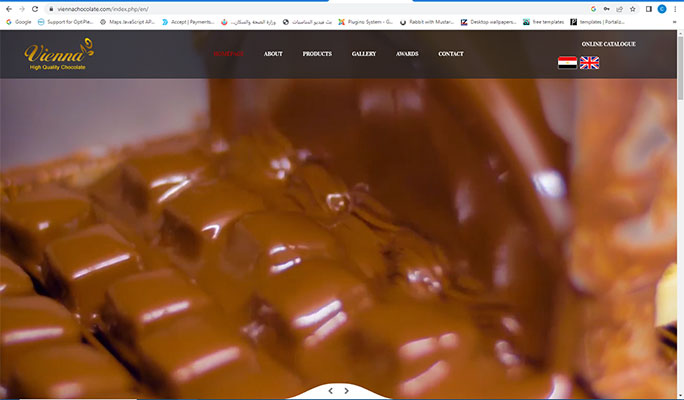Image resolution: width=684 pixels, height=400 pixels.
Task: Click the share page icon
Action: pyautogui.click(x=619, y=9)
